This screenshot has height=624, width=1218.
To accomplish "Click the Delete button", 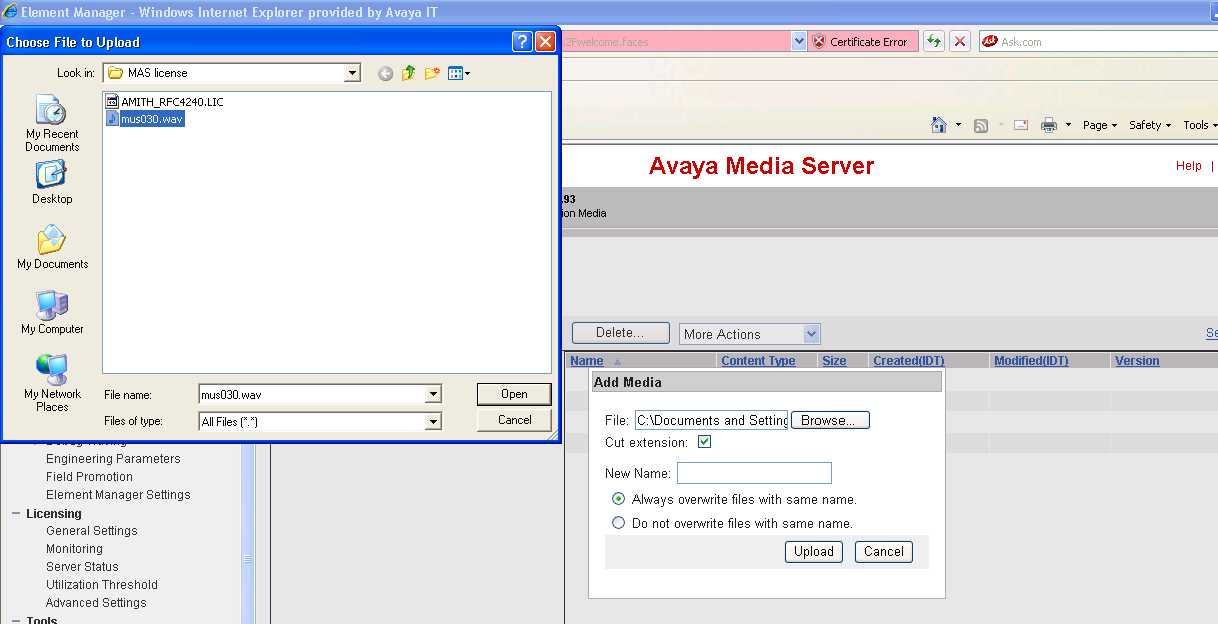I will 619,333.
